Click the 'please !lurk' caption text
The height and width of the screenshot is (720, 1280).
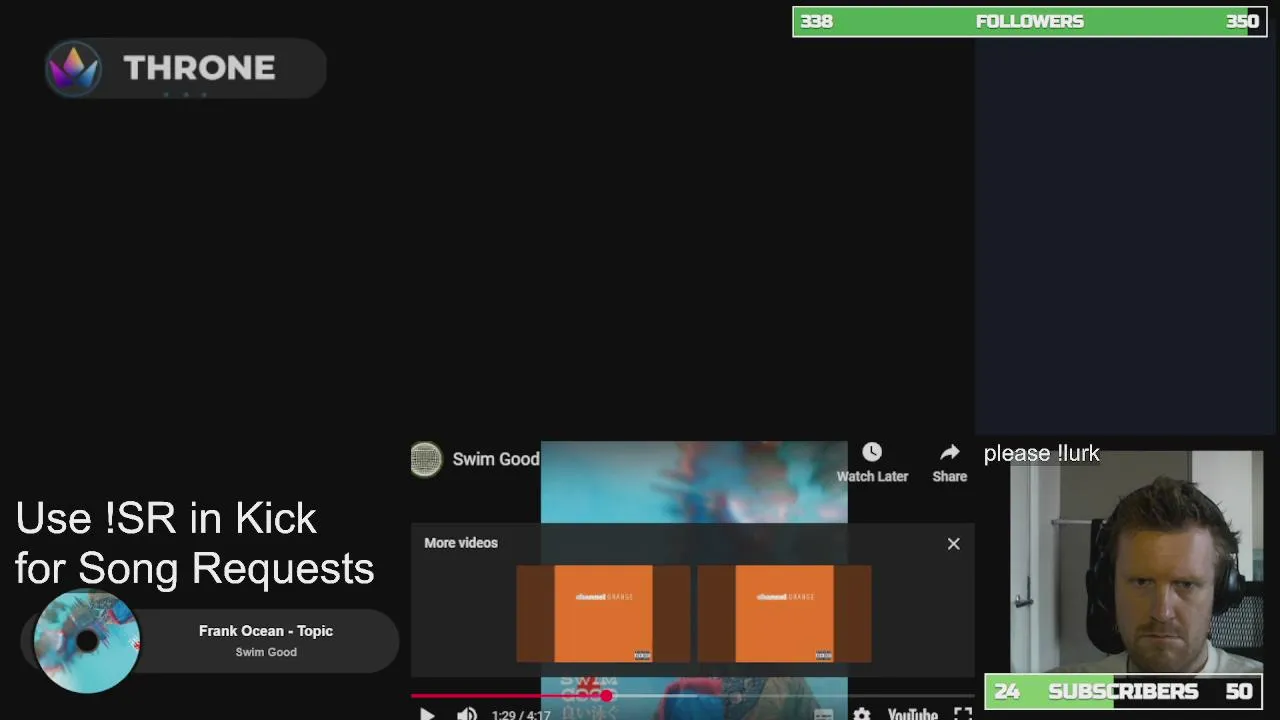click(x=1042, y=453)
